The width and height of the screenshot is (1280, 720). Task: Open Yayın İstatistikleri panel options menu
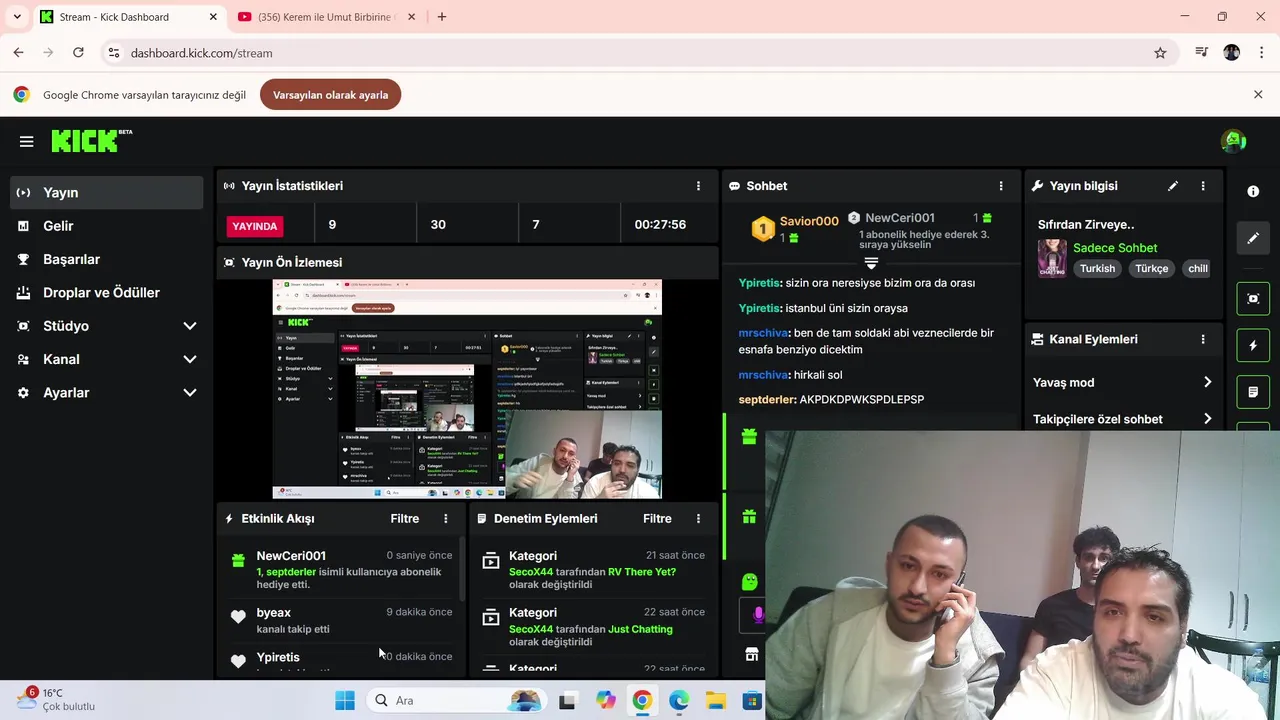point(698,186)
